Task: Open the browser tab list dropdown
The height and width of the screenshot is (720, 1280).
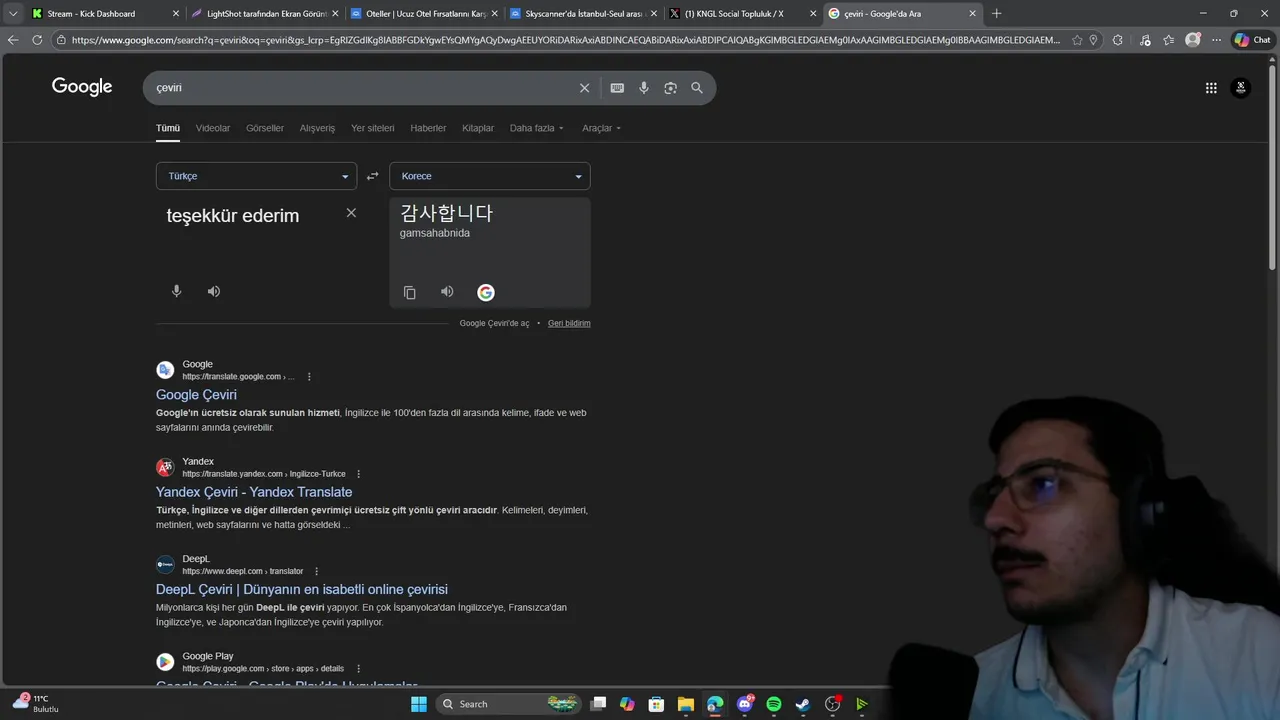Action: [13, 13]
